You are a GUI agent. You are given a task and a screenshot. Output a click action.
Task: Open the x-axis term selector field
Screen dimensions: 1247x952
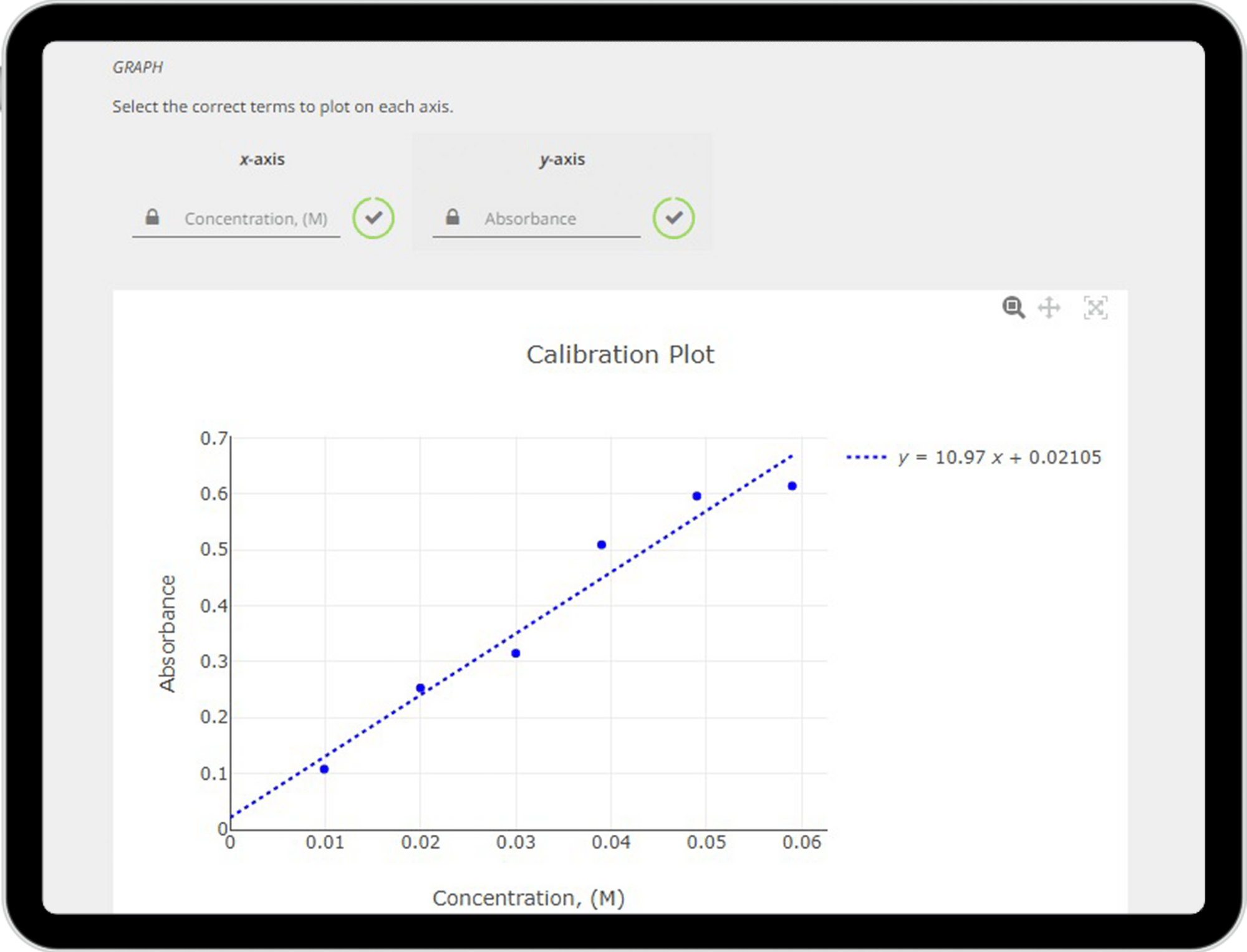256,218
